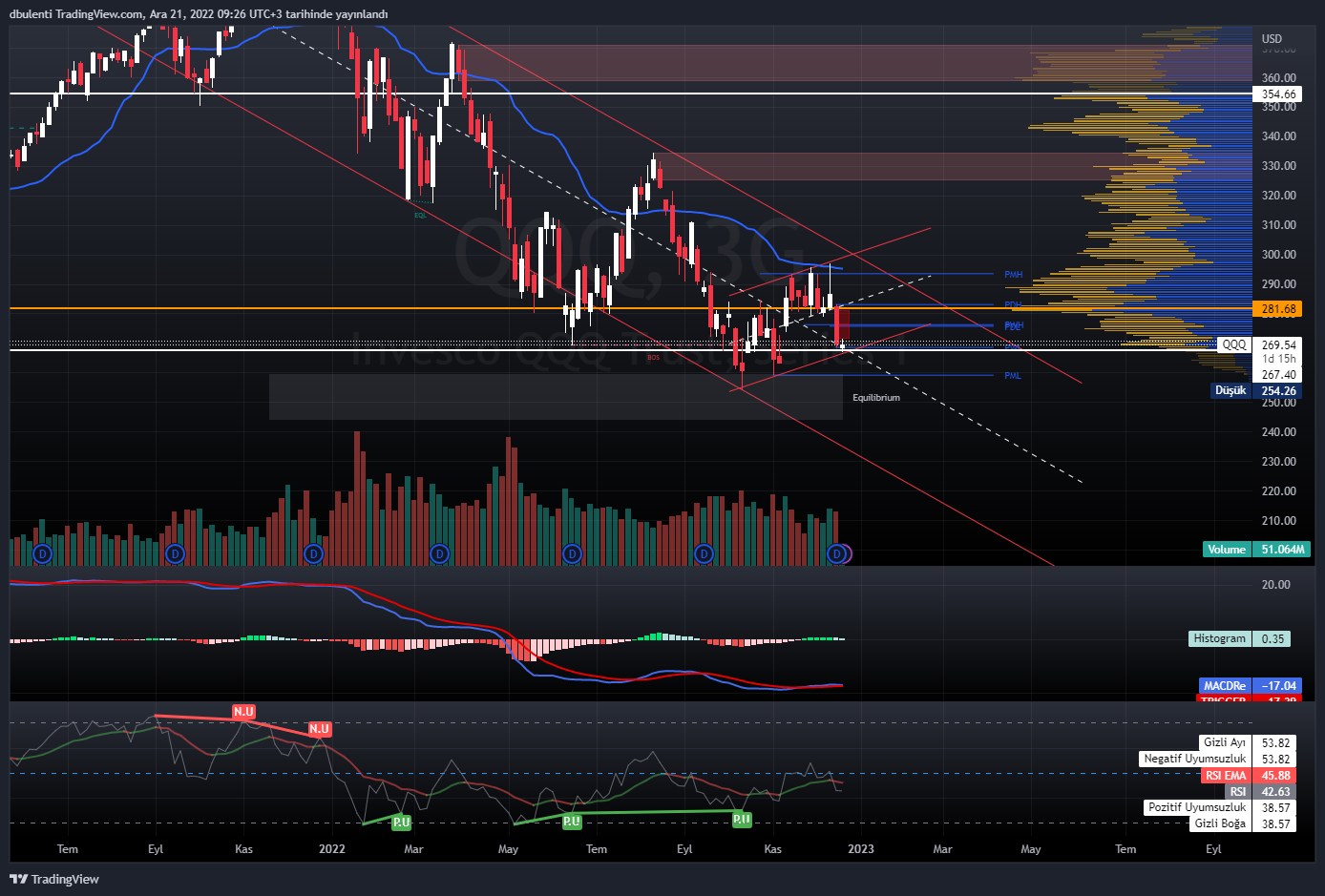Click the 300.00 price axis tick
Image resolution: width=1325 pixels, height=896 pixels.
coord(1279,255)
